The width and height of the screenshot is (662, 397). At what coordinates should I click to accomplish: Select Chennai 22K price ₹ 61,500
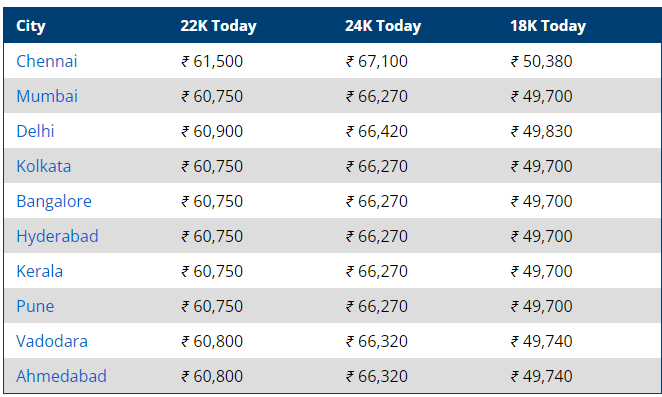pyautogui.click(x=212, y=62)
